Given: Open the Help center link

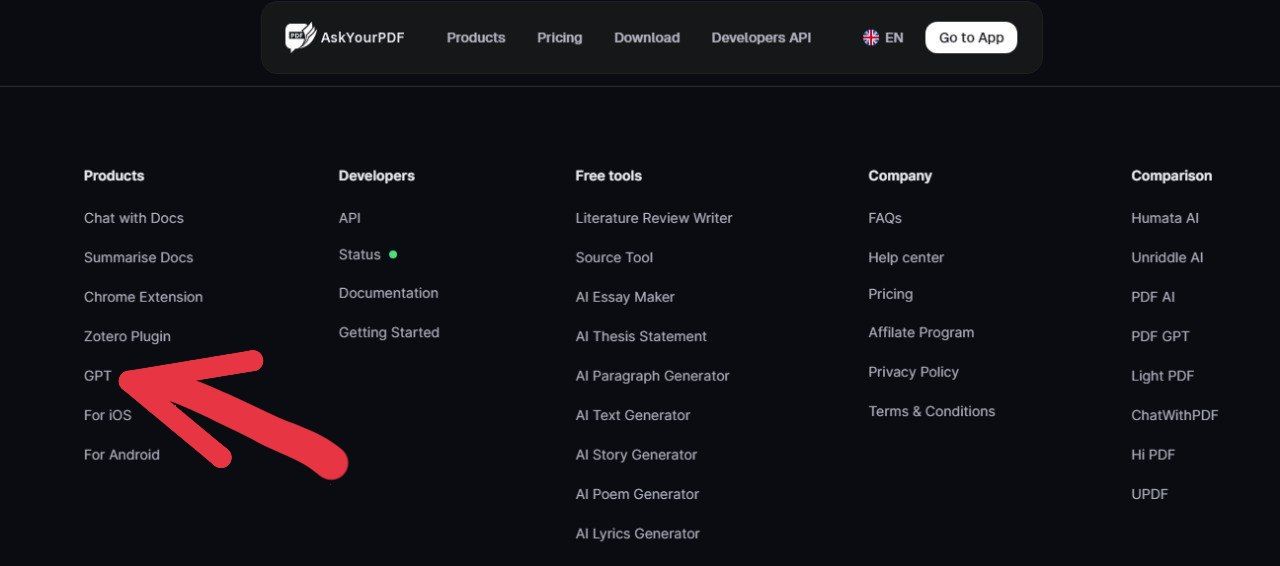Looking at the screenshot, I should tap(906, 257).
